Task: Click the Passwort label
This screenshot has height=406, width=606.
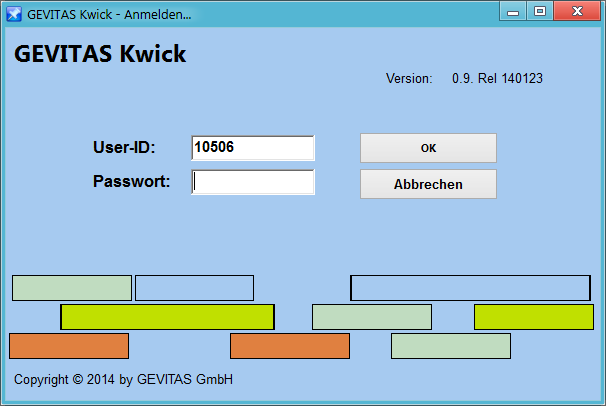Action: pyautogui.click(x=131, y=181)
